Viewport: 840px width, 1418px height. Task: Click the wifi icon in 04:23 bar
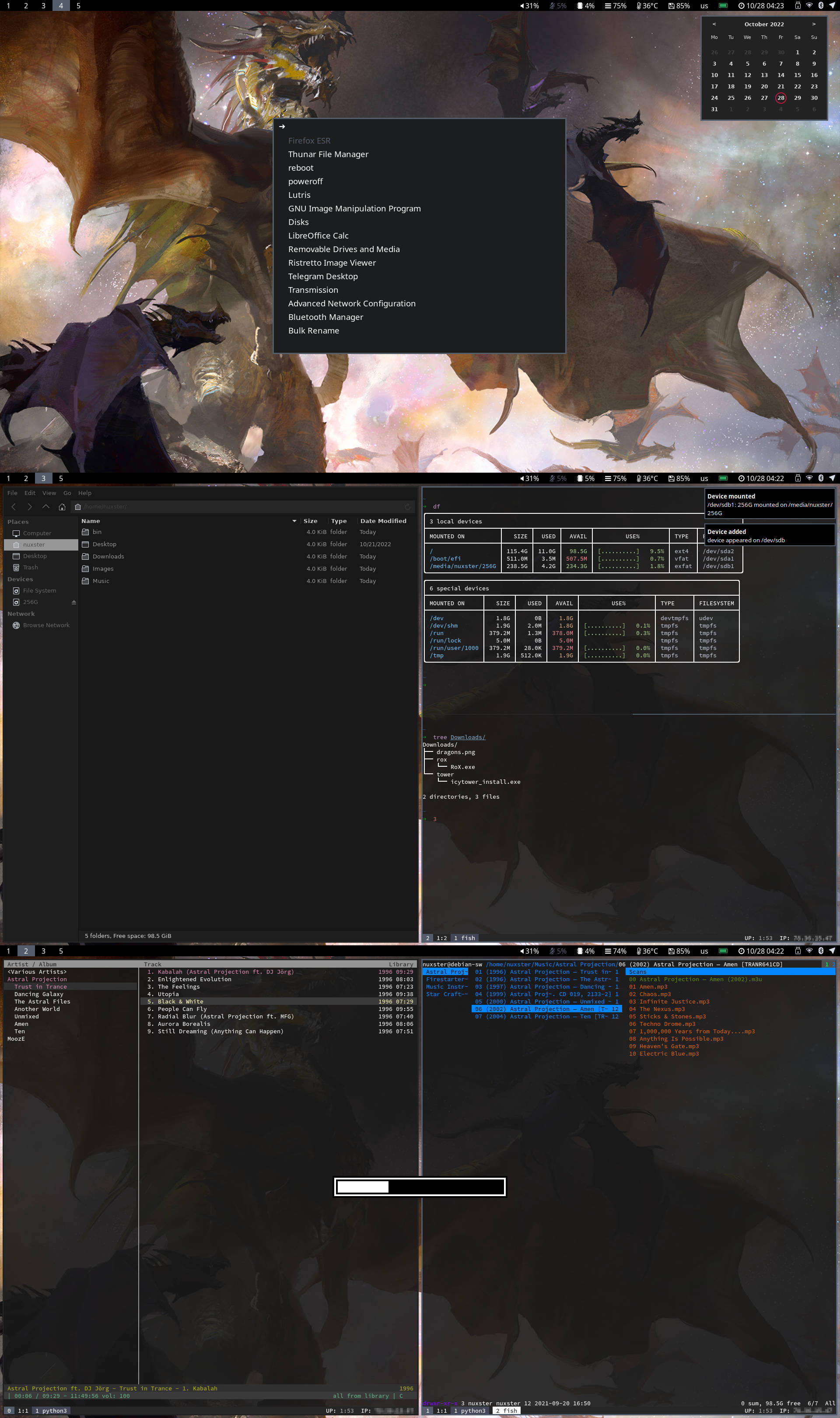tap(809, 6)
